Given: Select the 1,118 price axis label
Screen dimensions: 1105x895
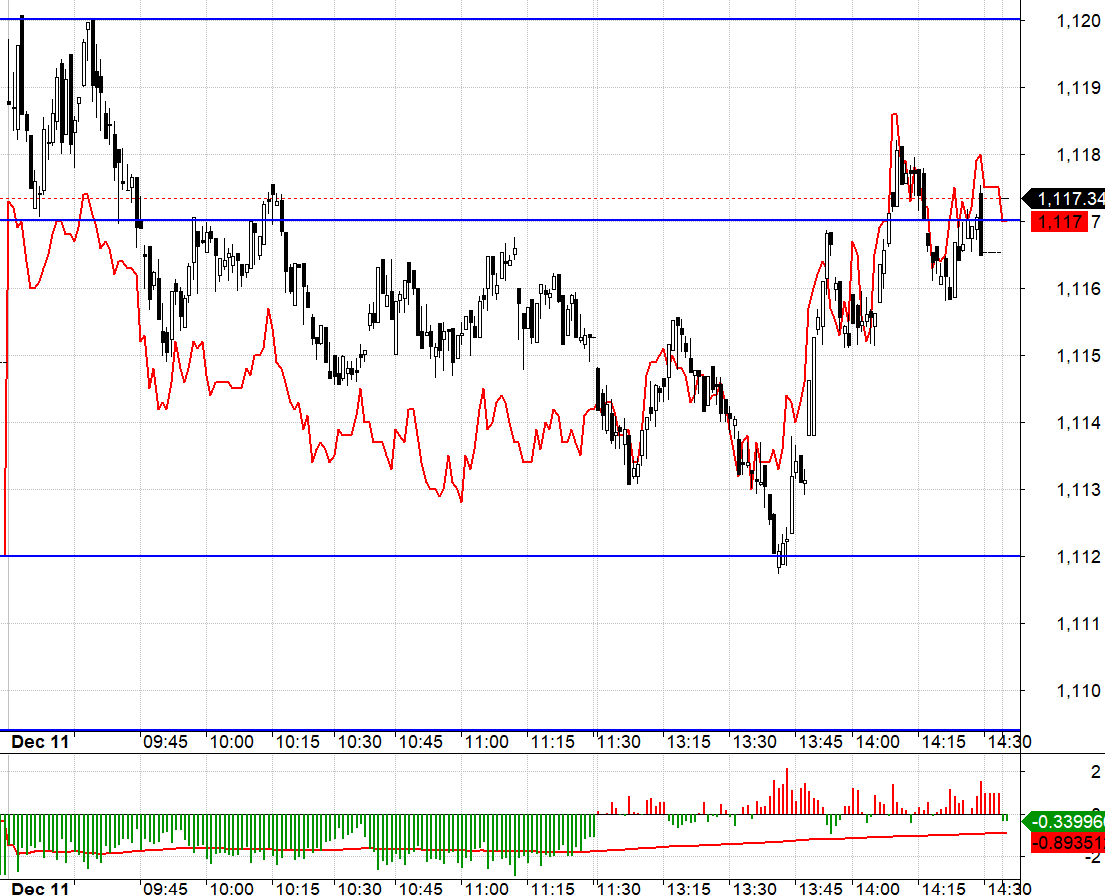Looking at the screenshot, I should (x=1078, y=154).
